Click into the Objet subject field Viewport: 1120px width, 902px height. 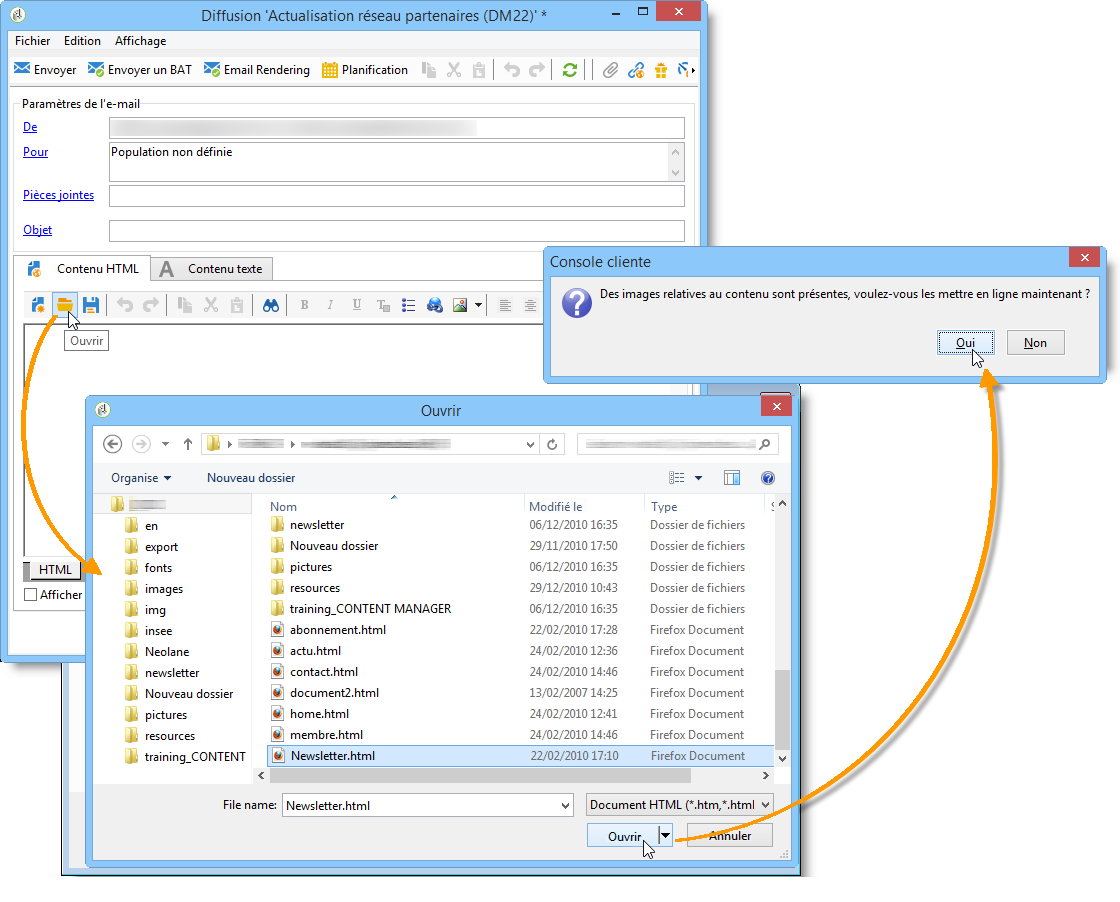point(396,230)
